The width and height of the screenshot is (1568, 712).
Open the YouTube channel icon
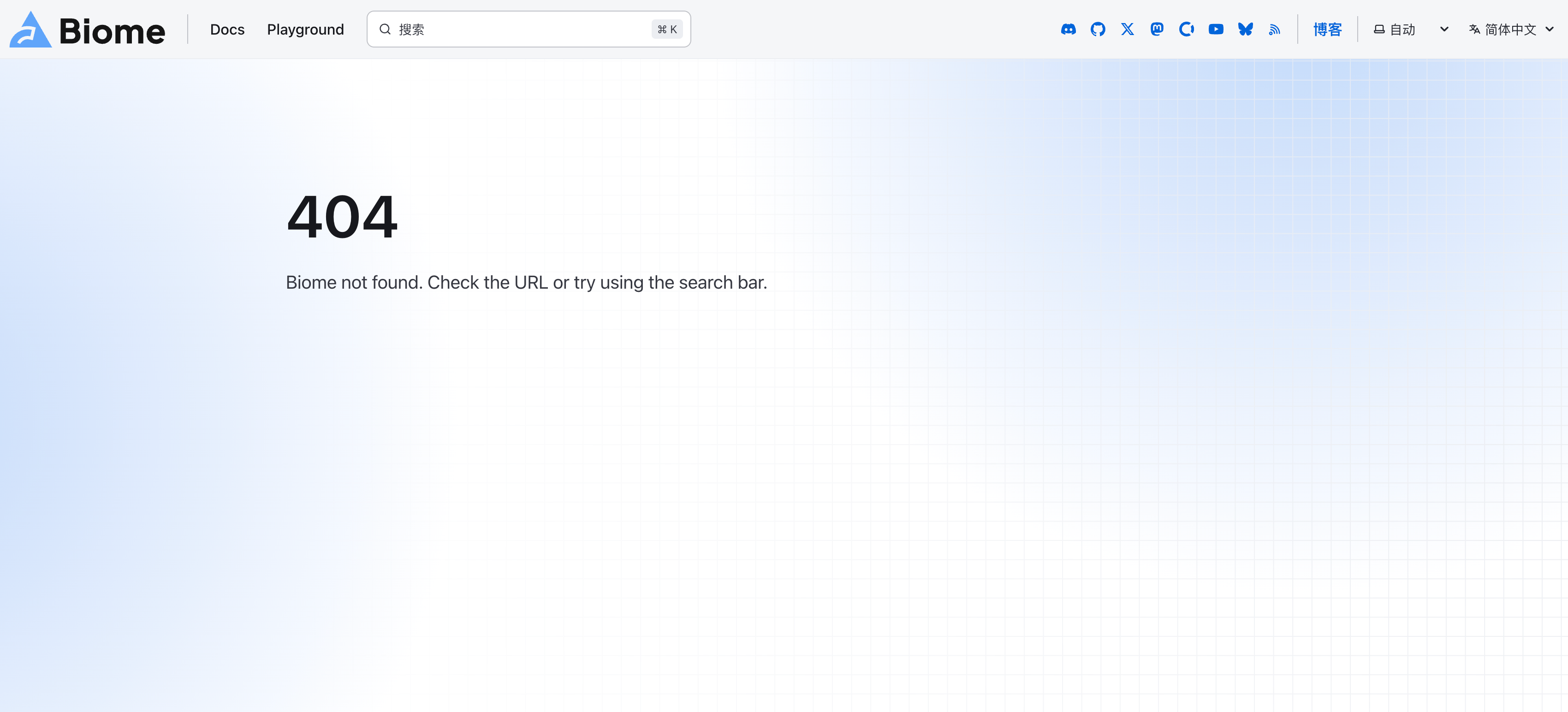click(x=1216, y=29)
